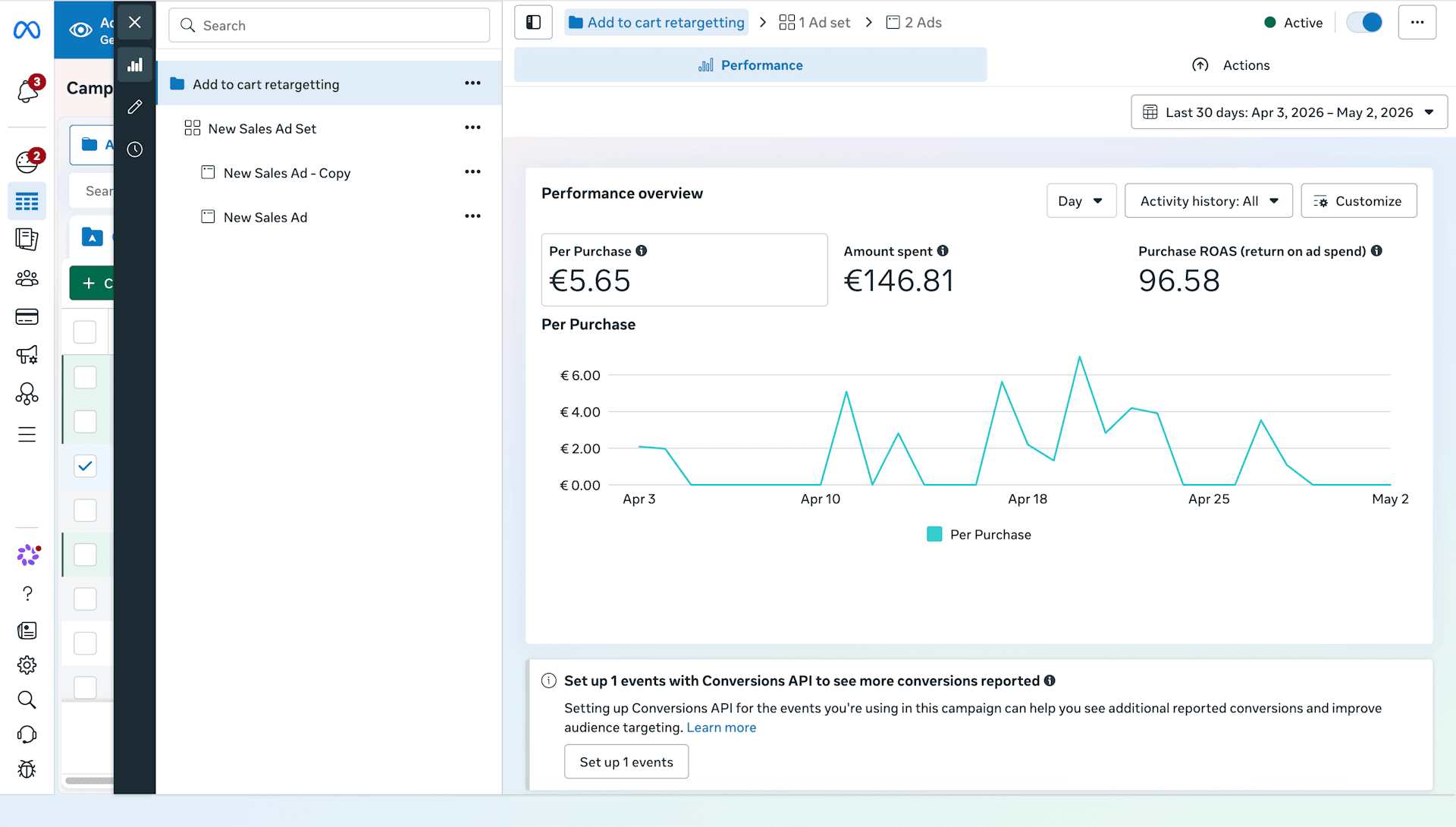
Task: Open the Help question mark icon
Action: tap(27, 593)
